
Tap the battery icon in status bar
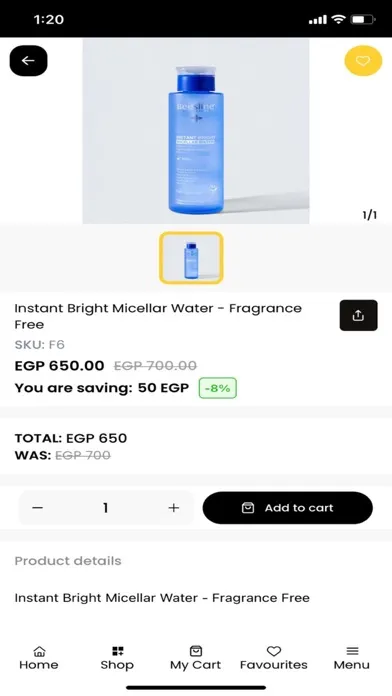363,20
